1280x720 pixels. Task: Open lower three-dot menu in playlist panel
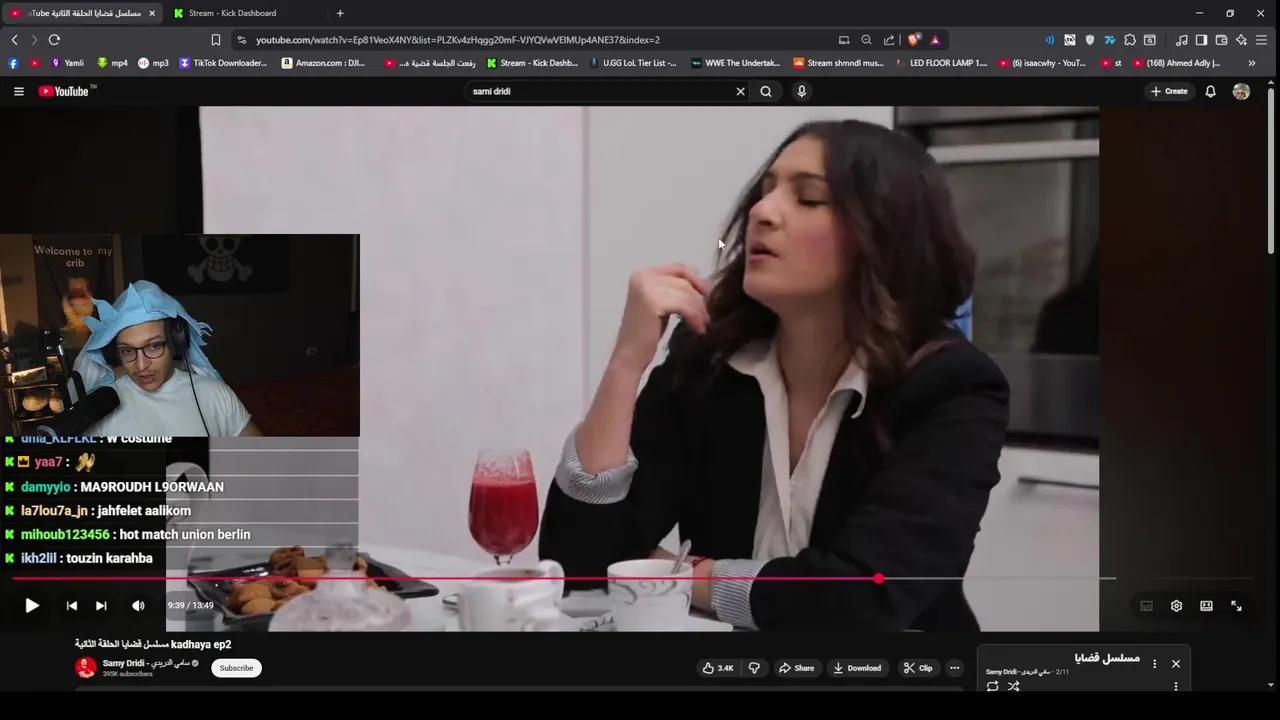pos(1175,686)
